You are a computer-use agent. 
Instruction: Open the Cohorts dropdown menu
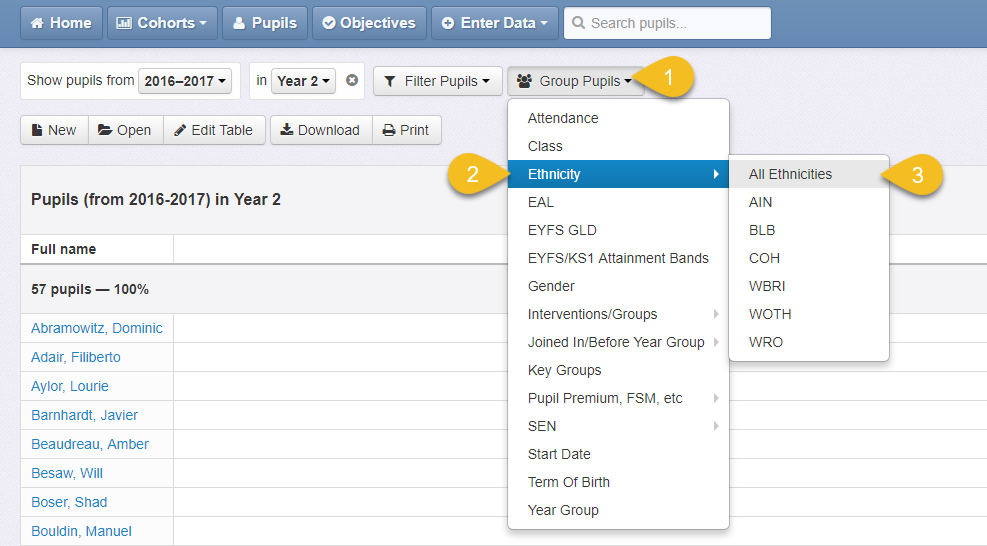[162, 23]
